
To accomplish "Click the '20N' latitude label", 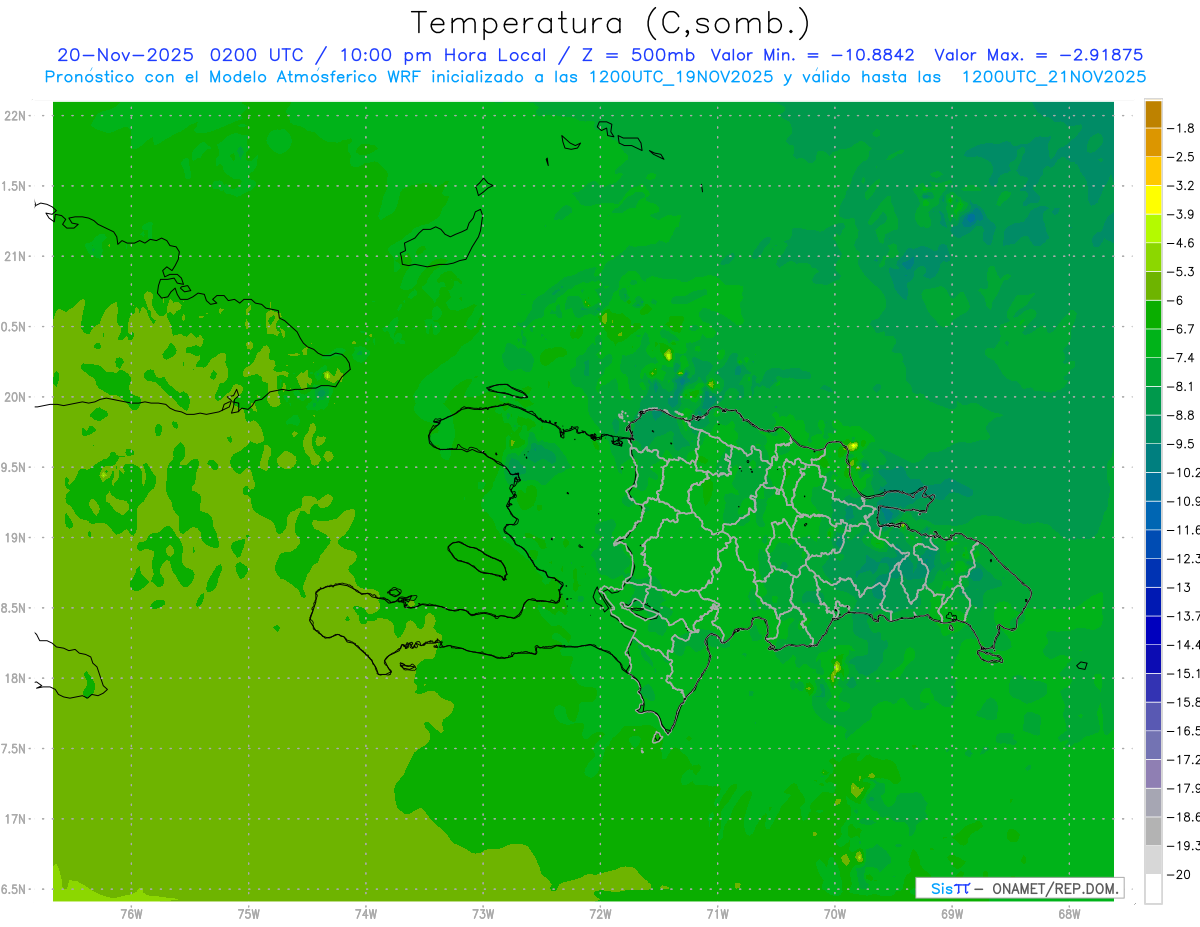I will pyautogui.click(x=16, y=397).
